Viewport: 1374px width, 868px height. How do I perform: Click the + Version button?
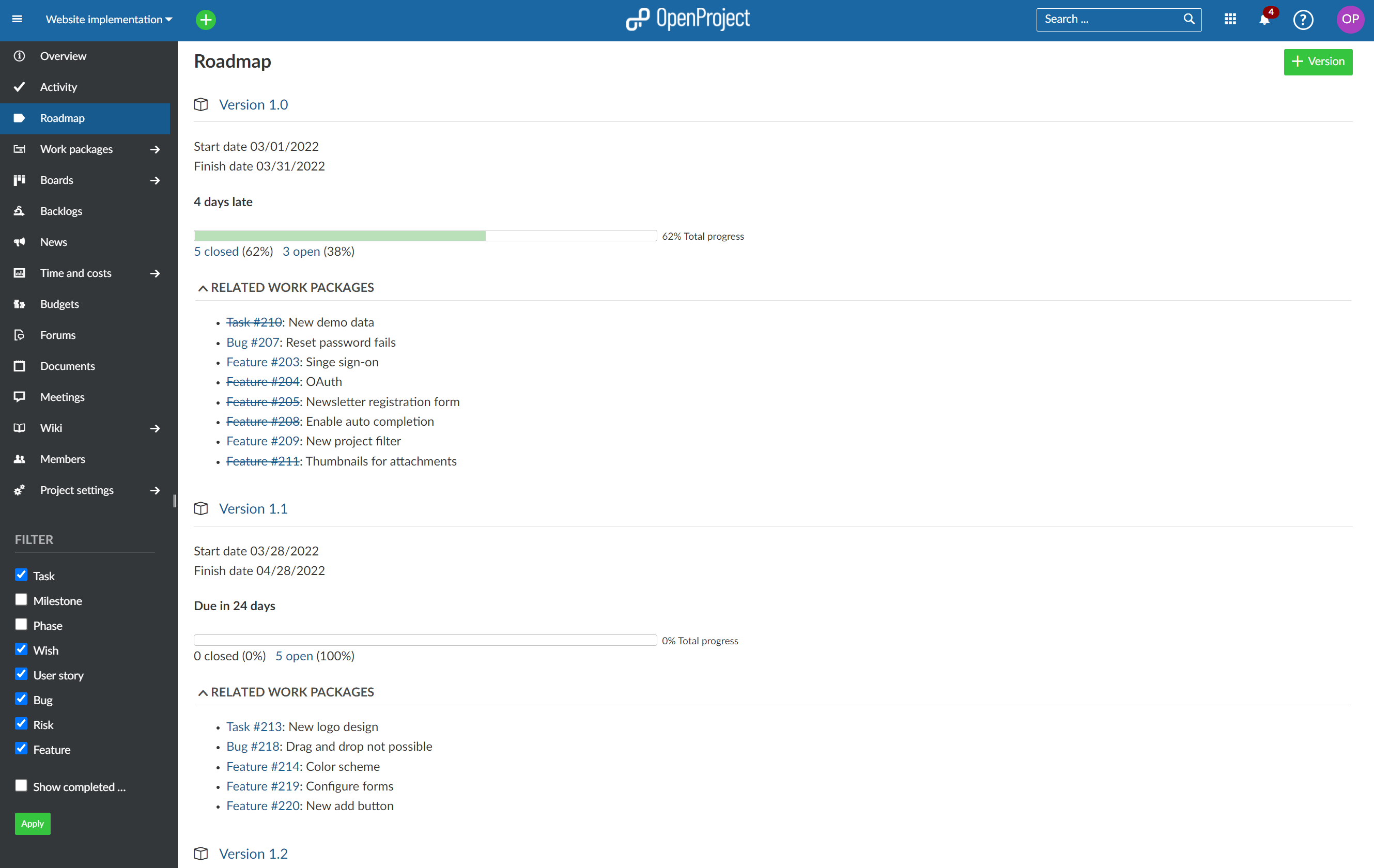pyautogui.click(x=1318, y=61)
